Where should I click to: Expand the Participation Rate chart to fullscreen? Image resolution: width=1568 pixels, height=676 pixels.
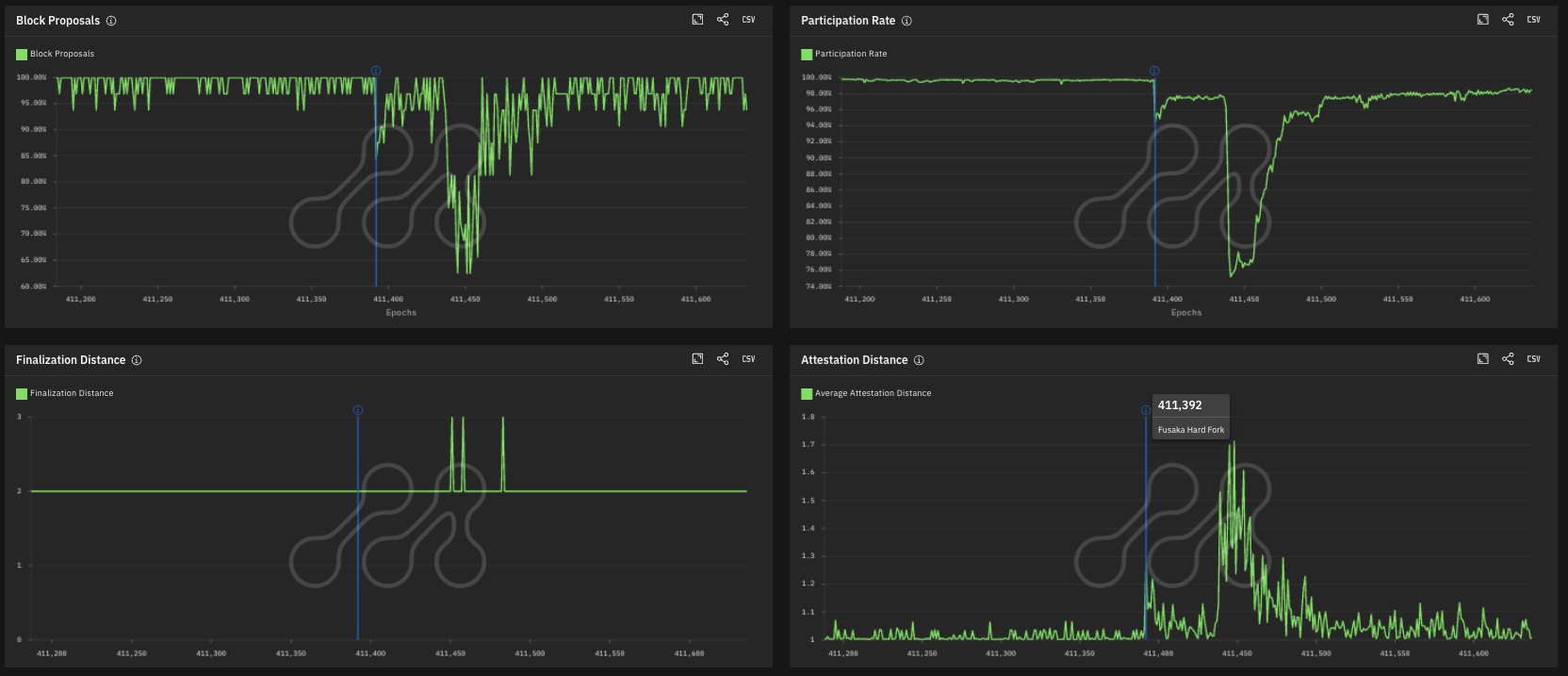point(1482,20)
